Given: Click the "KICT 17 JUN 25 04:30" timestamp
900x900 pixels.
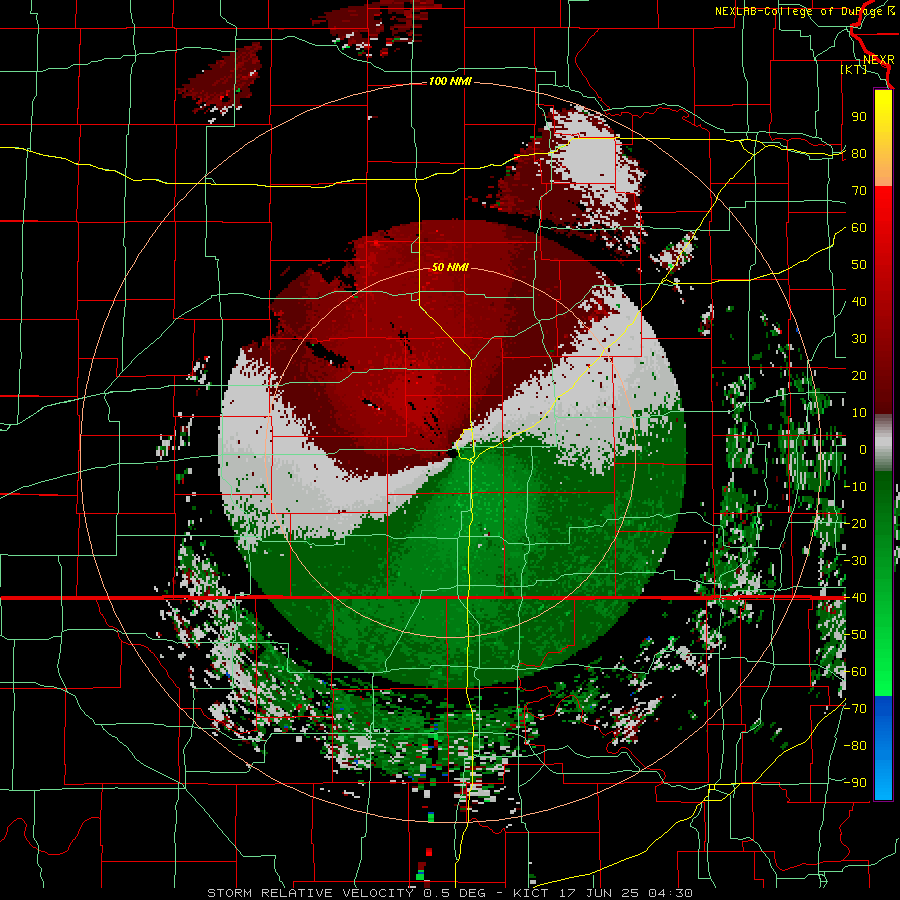Looking at the screenshot, I should coord(603,893).
